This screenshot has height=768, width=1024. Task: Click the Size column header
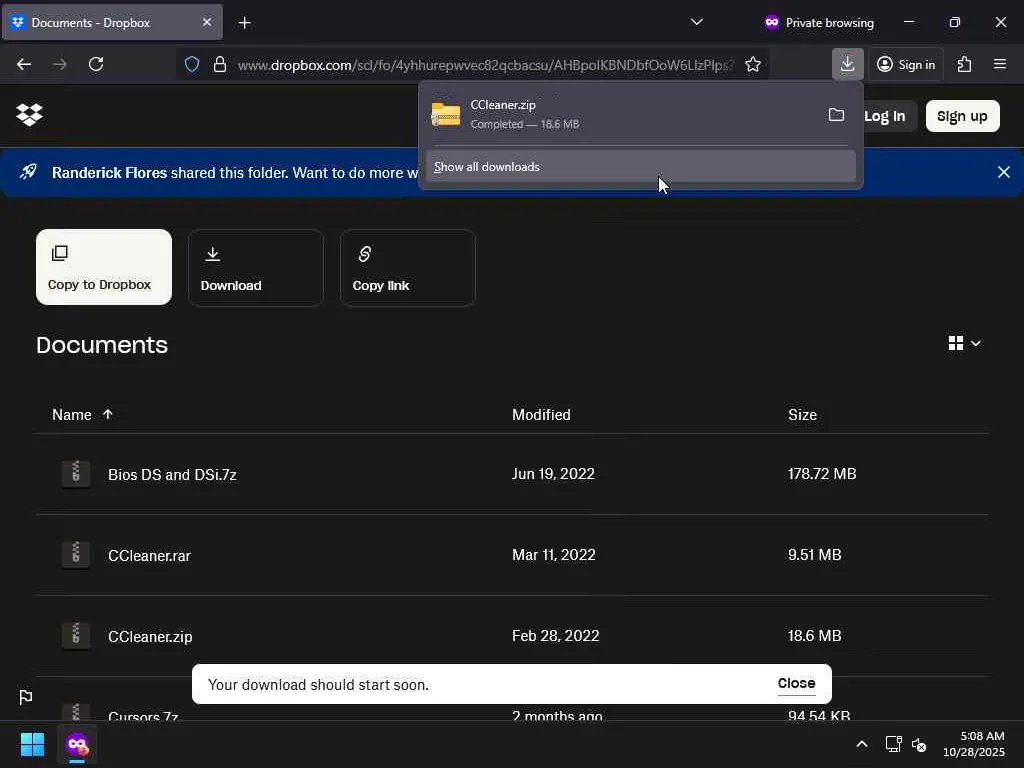click(803, 415)
